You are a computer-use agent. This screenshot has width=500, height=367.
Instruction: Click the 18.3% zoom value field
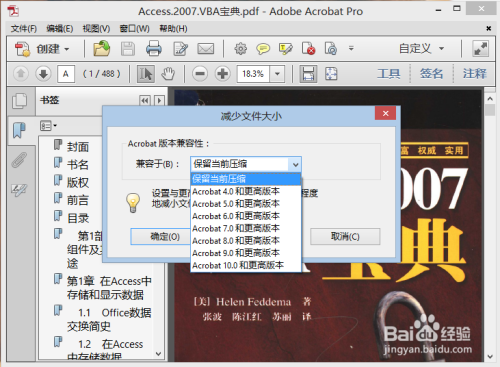(253, 74)
